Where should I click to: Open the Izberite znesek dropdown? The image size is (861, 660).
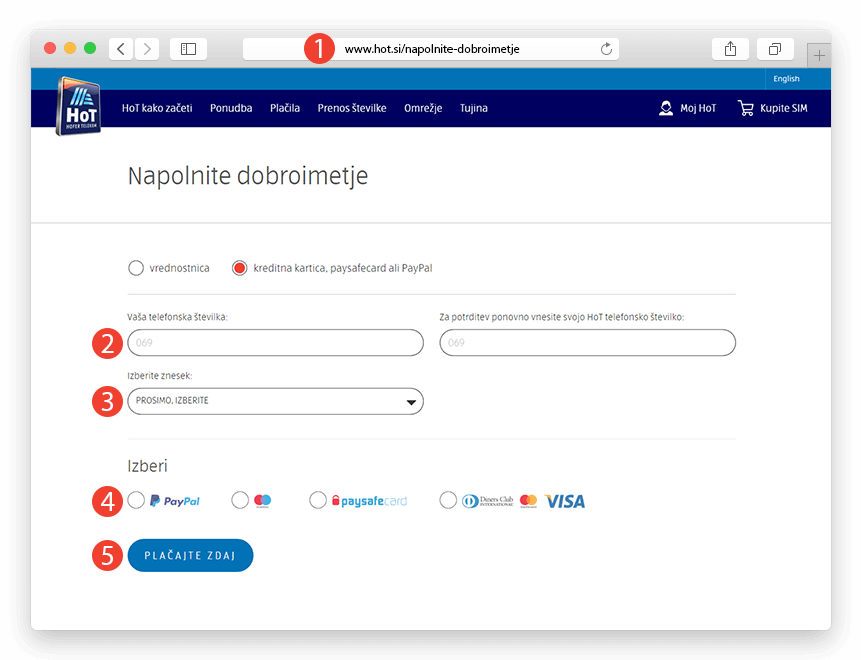pos(276,401)
